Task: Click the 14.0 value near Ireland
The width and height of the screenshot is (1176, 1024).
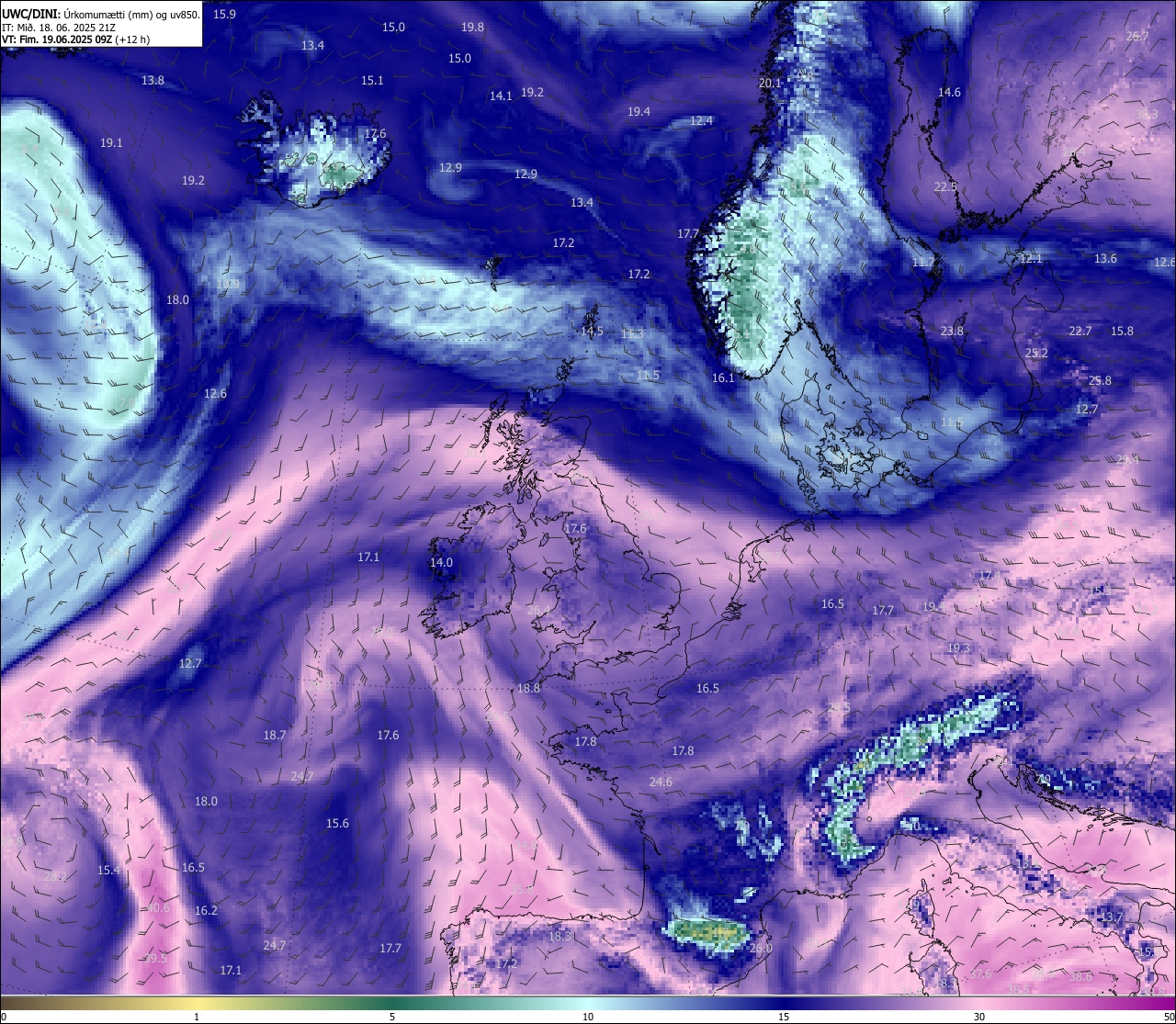Action: click(441, 563)
